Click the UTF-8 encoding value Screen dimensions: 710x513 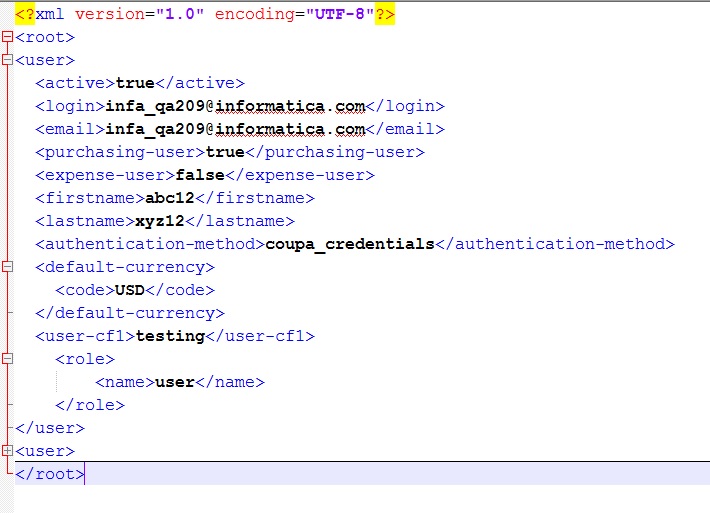tap(340, 14)
